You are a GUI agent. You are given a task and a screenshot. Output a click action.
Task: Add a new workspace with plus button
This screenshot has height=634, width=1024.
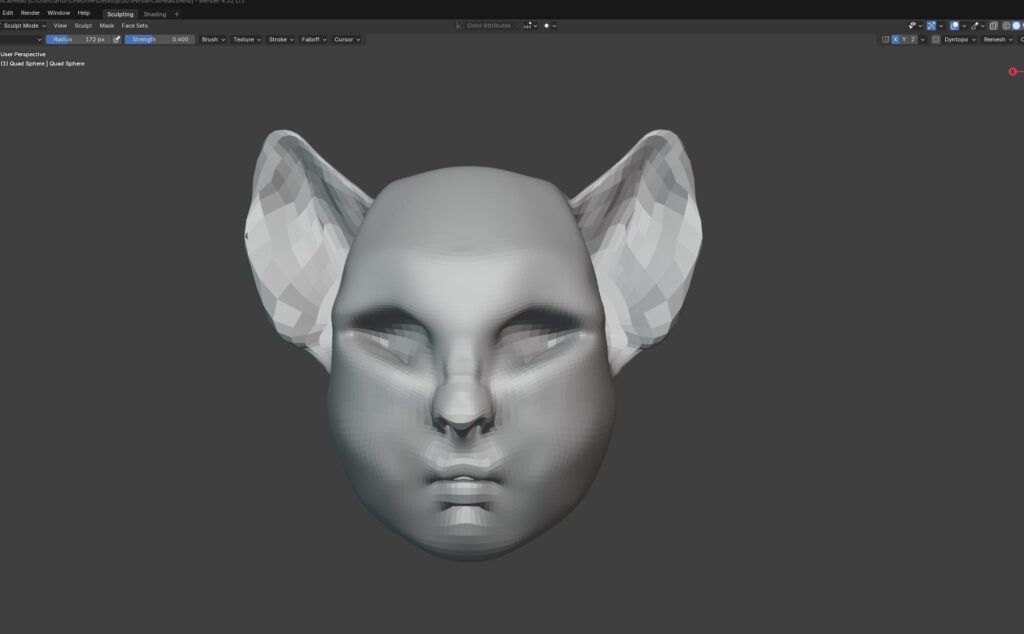click(177, 14)
